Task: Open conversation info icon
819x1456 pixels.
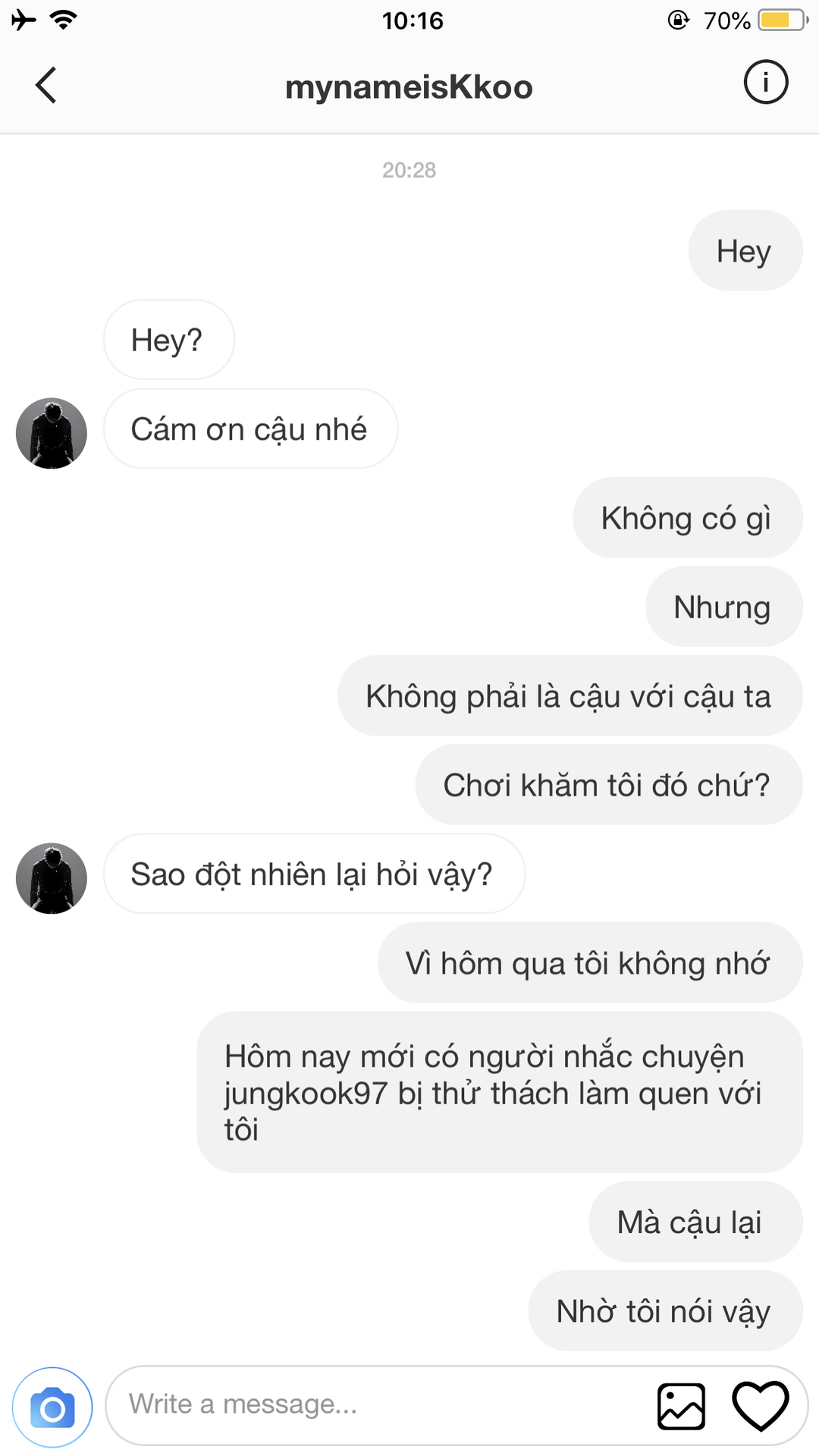Action: click(x=765, y=82)
